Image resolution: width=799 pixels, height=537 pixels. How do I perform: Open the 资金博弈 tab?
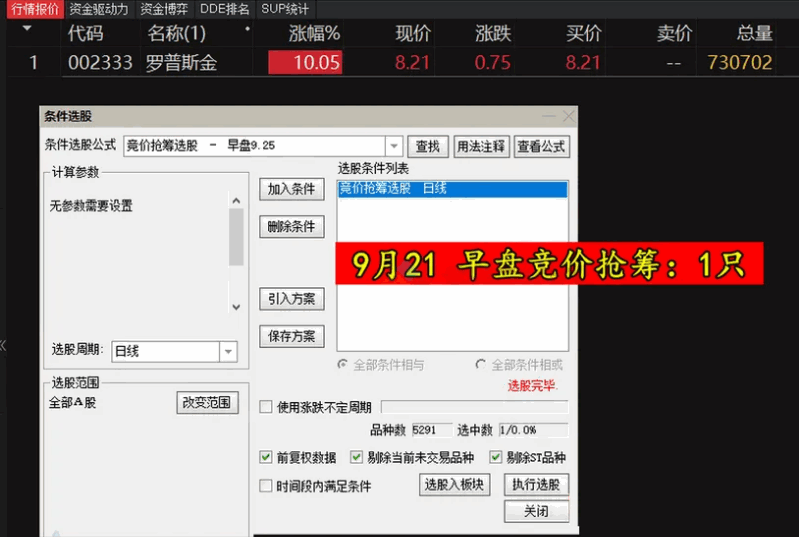pos(164,9)
